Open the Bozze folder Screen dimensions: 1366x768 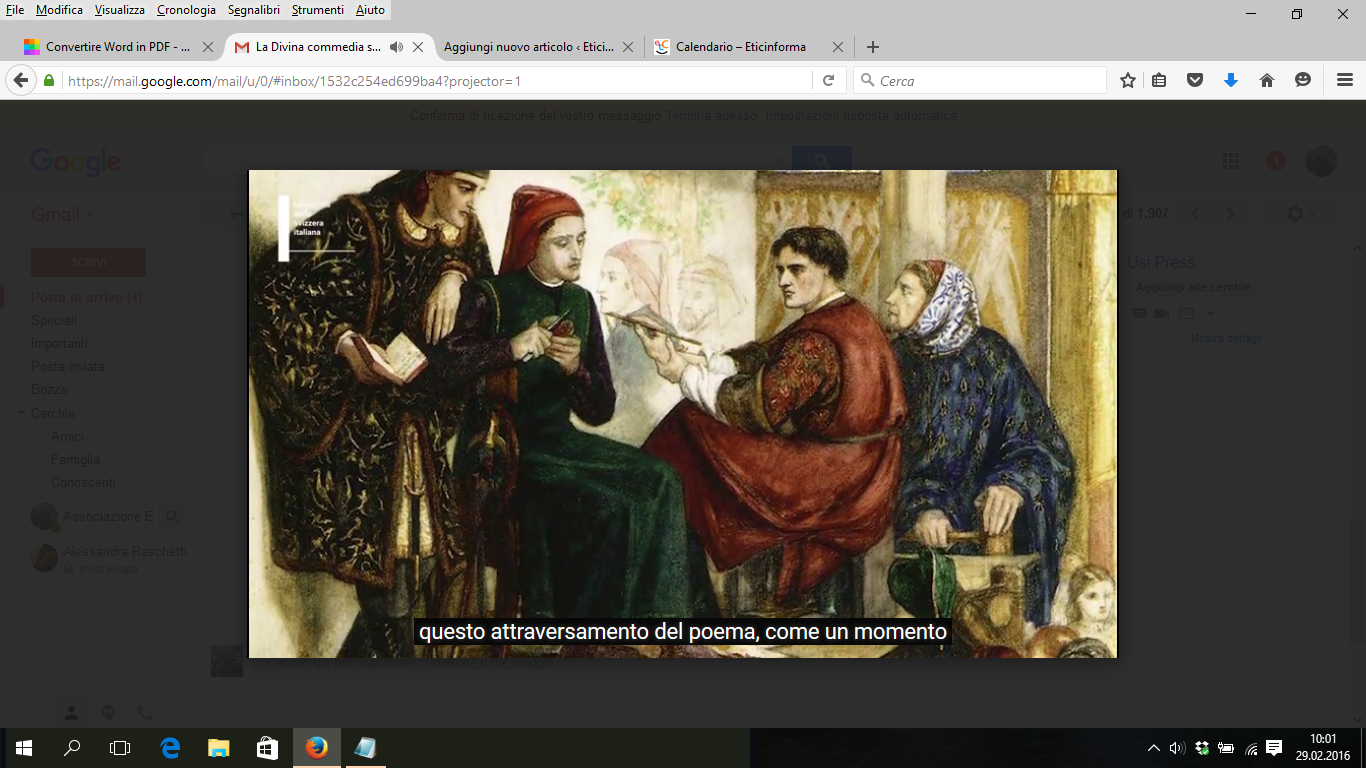(x=49, y=389)
